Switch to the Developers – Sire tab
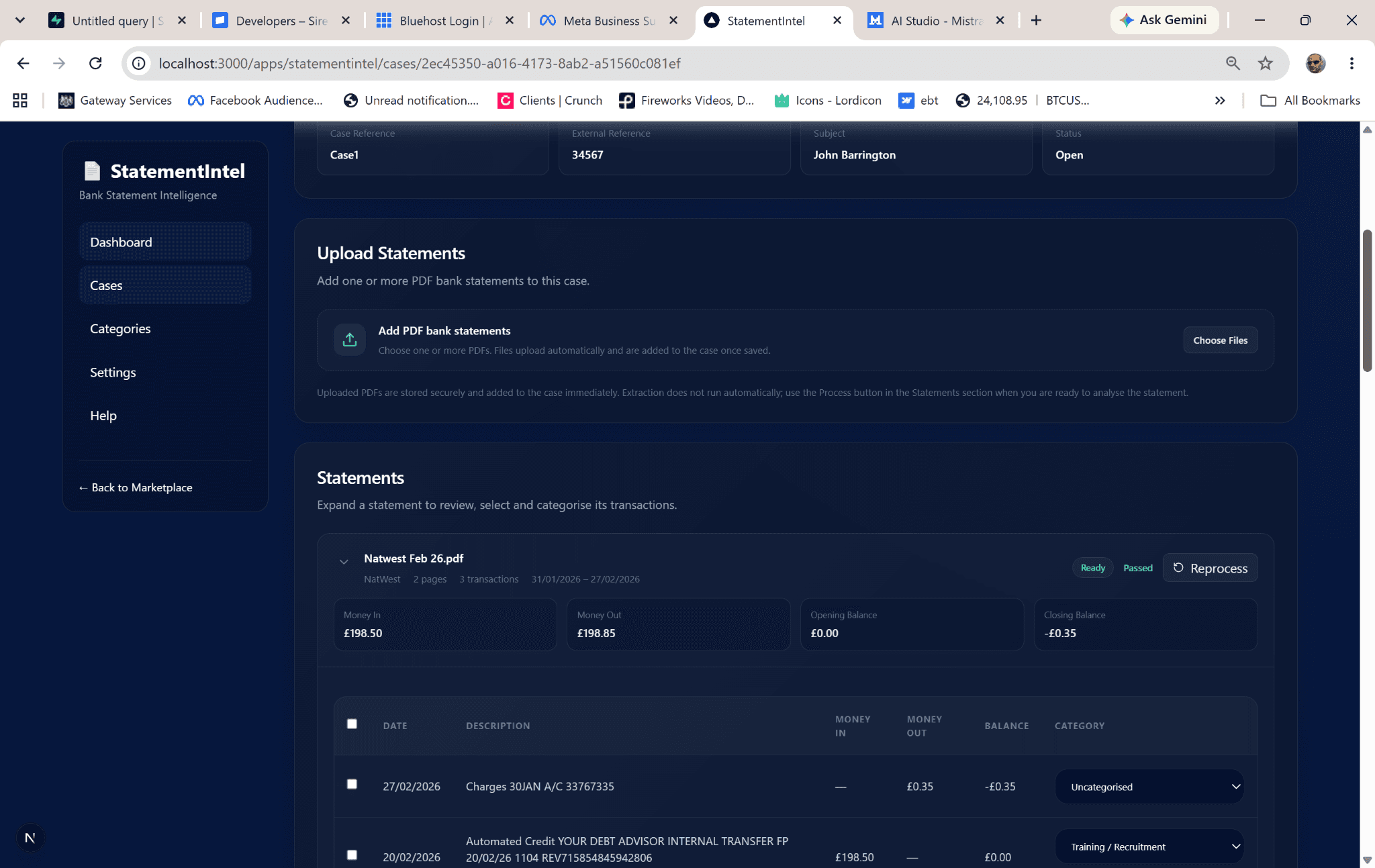 [282, 20]
